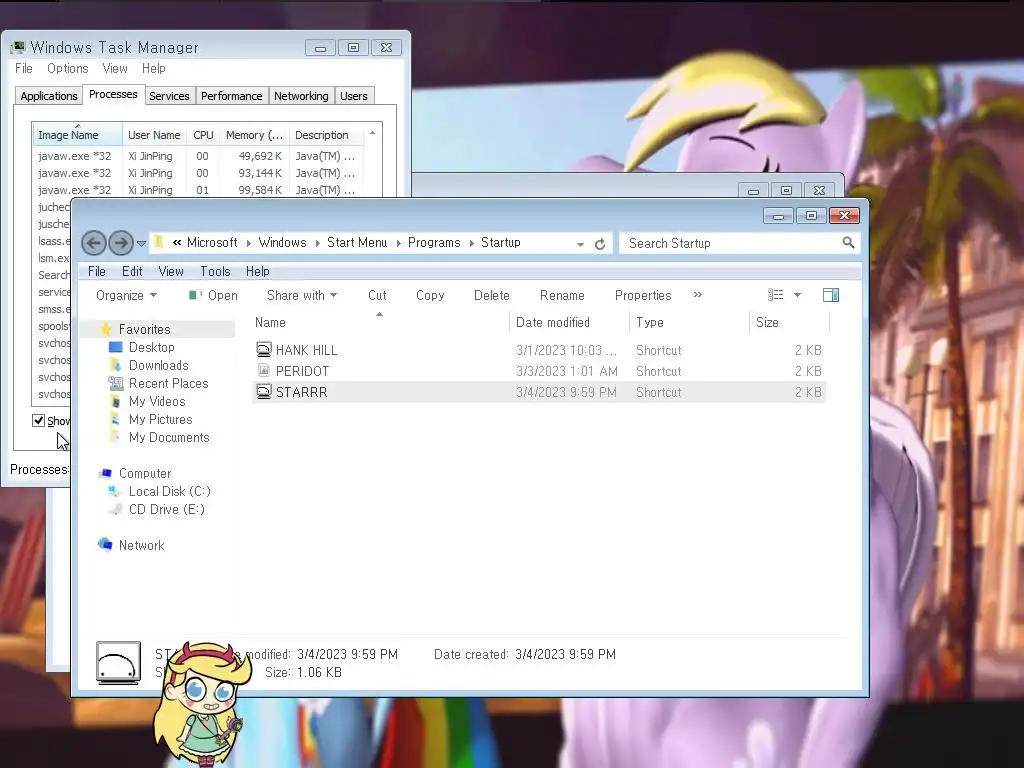The width and height of the screenshot is (1024, 768).
Task: Open CD Drive (E:)
Action: [167, 509]
